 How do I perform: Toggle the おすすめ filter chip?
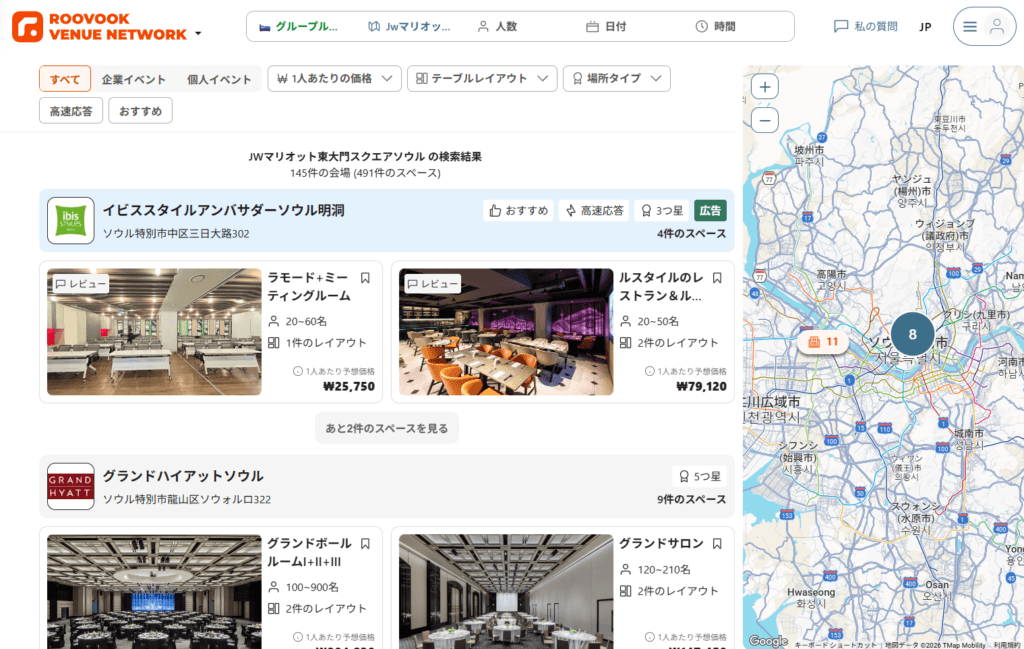pos(140,111)
